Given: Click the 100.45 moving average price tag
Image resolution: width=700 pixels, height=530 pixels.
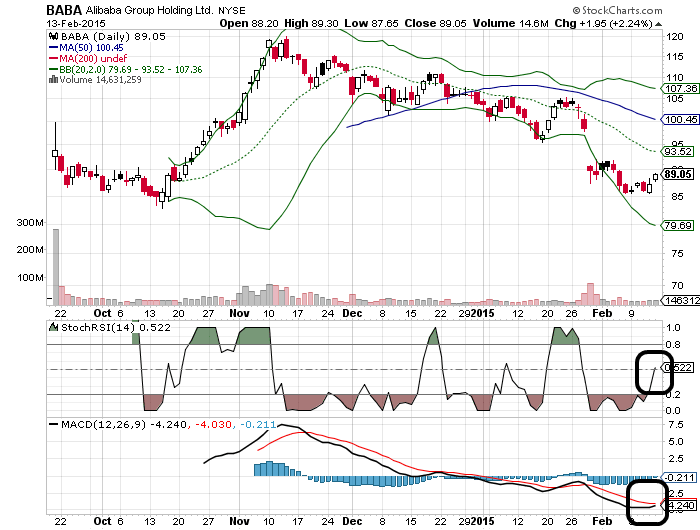Looking at the screenshot, I should click(x=680, y=119).
